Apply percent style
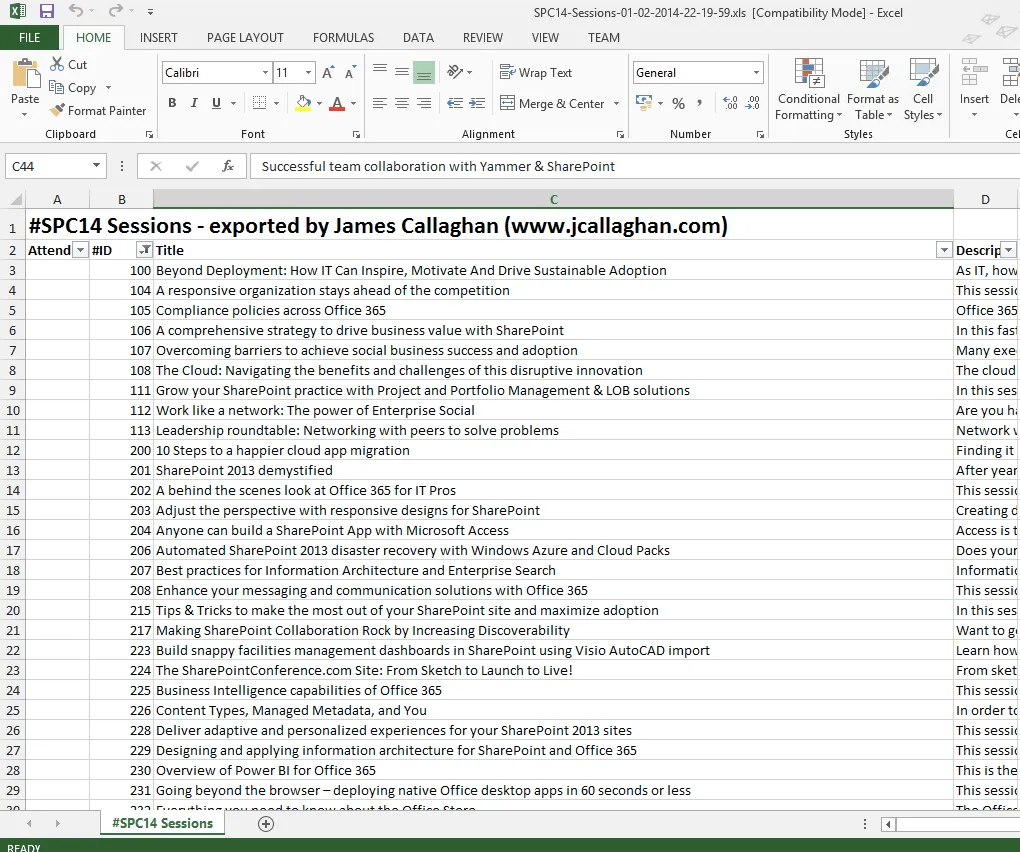The image size is (1020, 852). point(678,103)
